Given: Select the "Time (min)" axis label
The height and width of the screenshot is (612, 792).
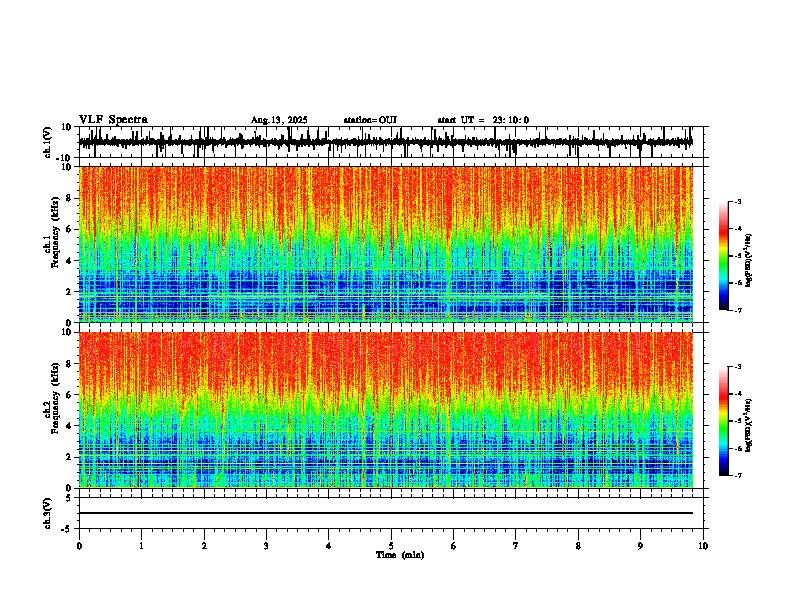Looking at the screenshot, I should coord(400,555).
